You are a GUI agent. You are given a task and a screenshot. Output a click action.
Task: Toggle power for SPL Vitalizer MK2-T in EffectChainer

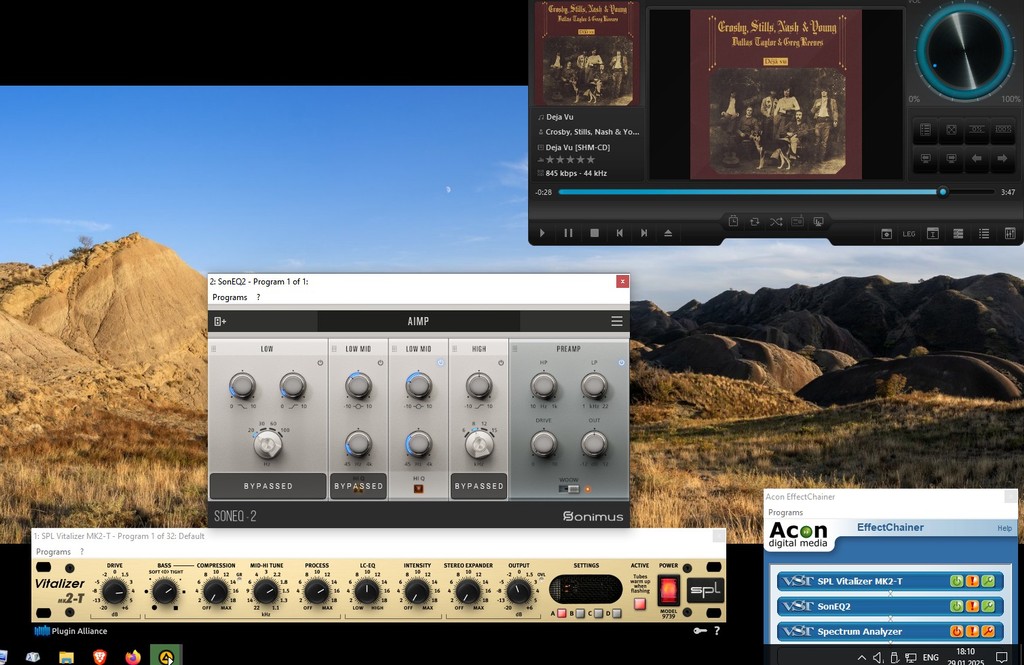pyautogui.click(x=957, y=581)
